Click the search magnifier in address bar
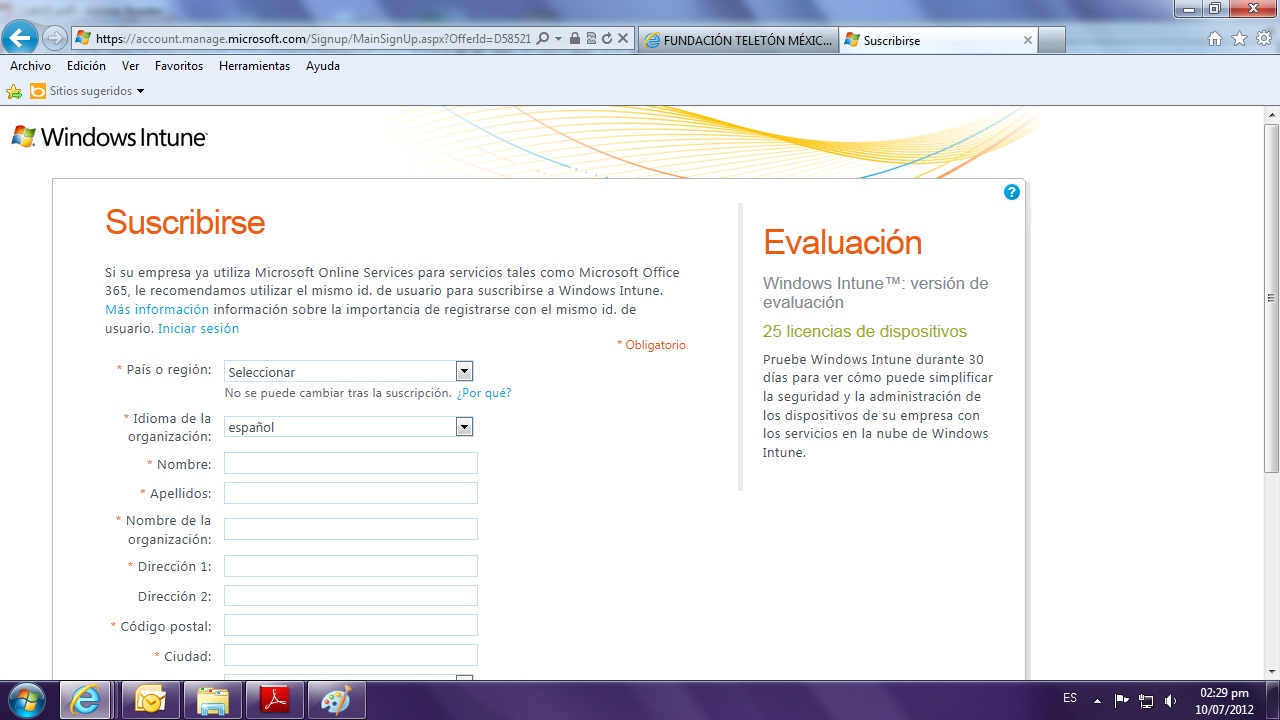1280x720 pixels. tap(543, 39)
